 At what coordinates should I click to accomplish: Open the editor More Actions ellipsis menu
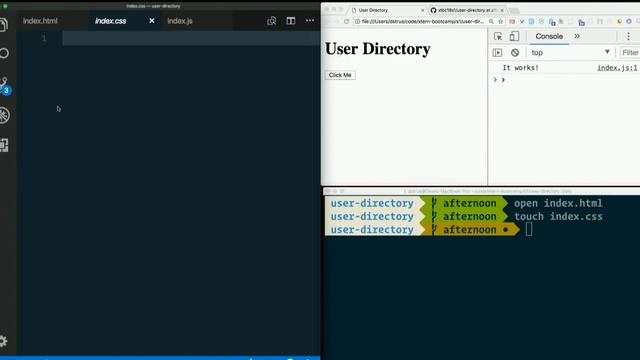(310, 20)
